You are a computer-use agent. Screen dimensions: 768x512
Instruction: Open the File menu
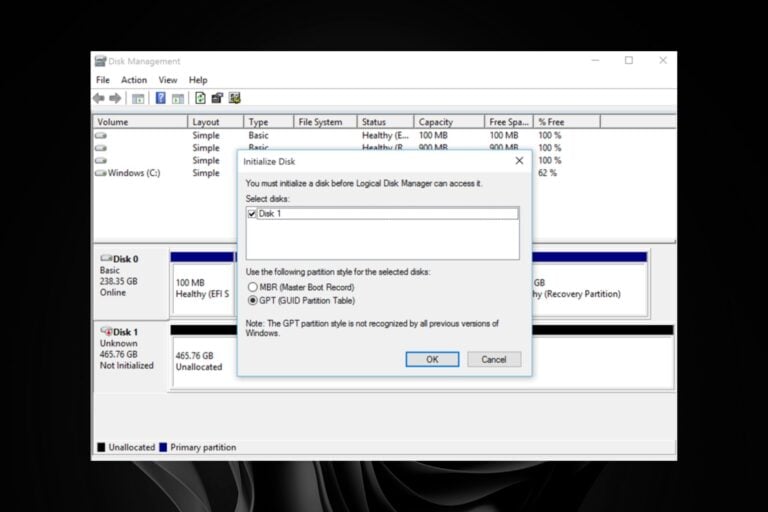(103, 80)
